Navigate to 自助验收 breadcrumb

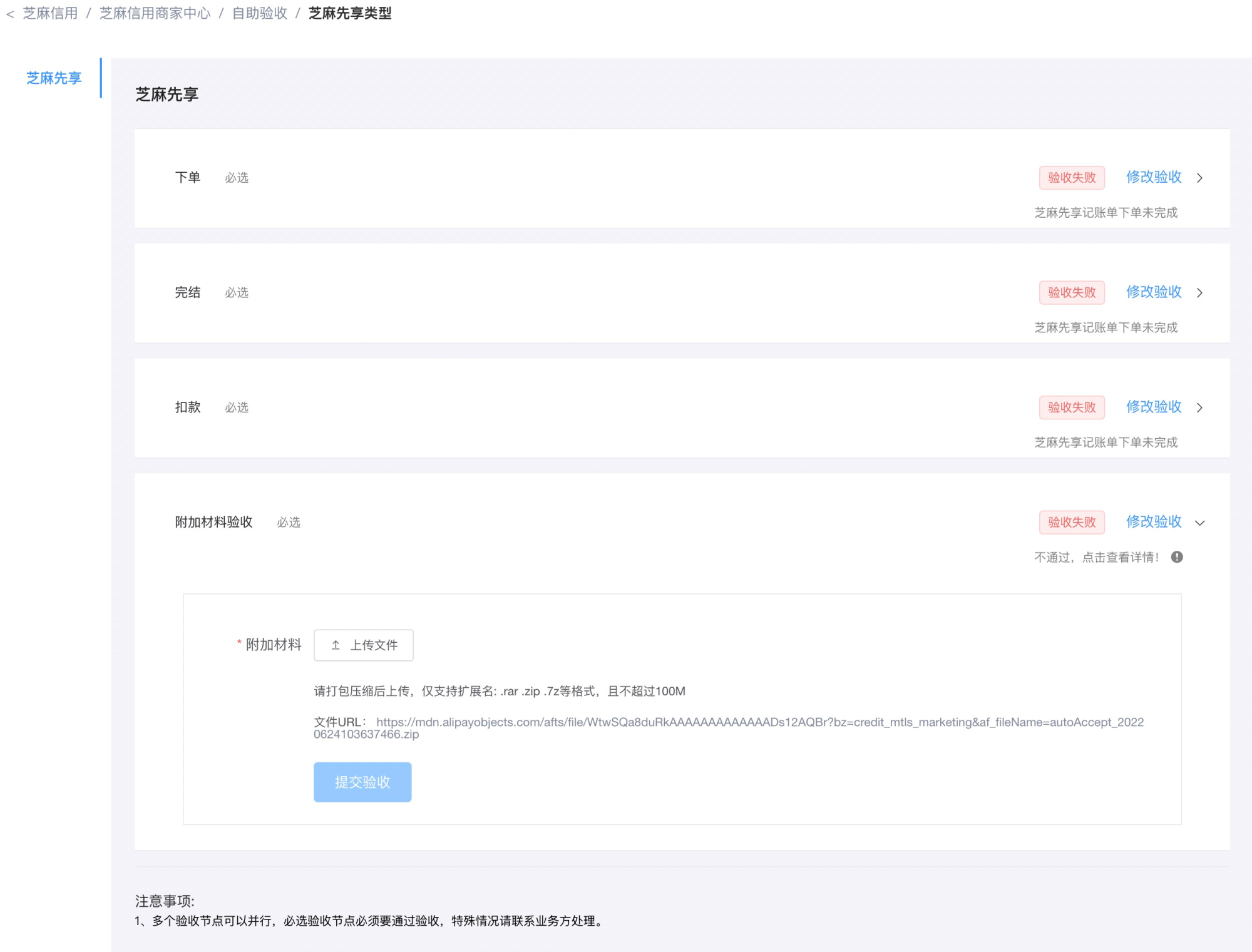pos(259,13)
